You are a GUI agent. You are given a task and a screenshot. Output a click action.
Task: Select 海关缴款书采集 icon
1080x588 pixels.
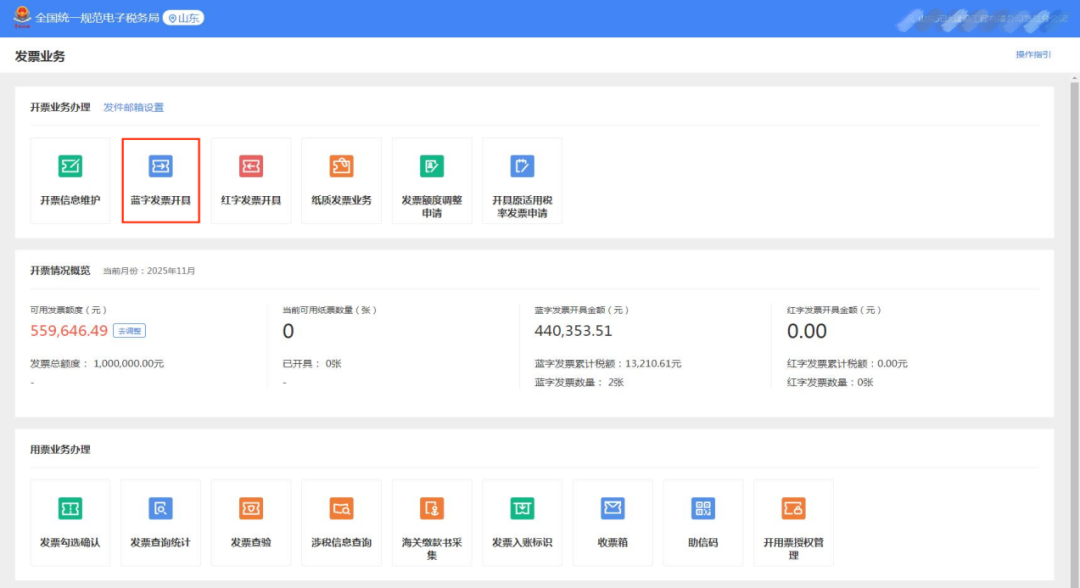pos(432,521)
